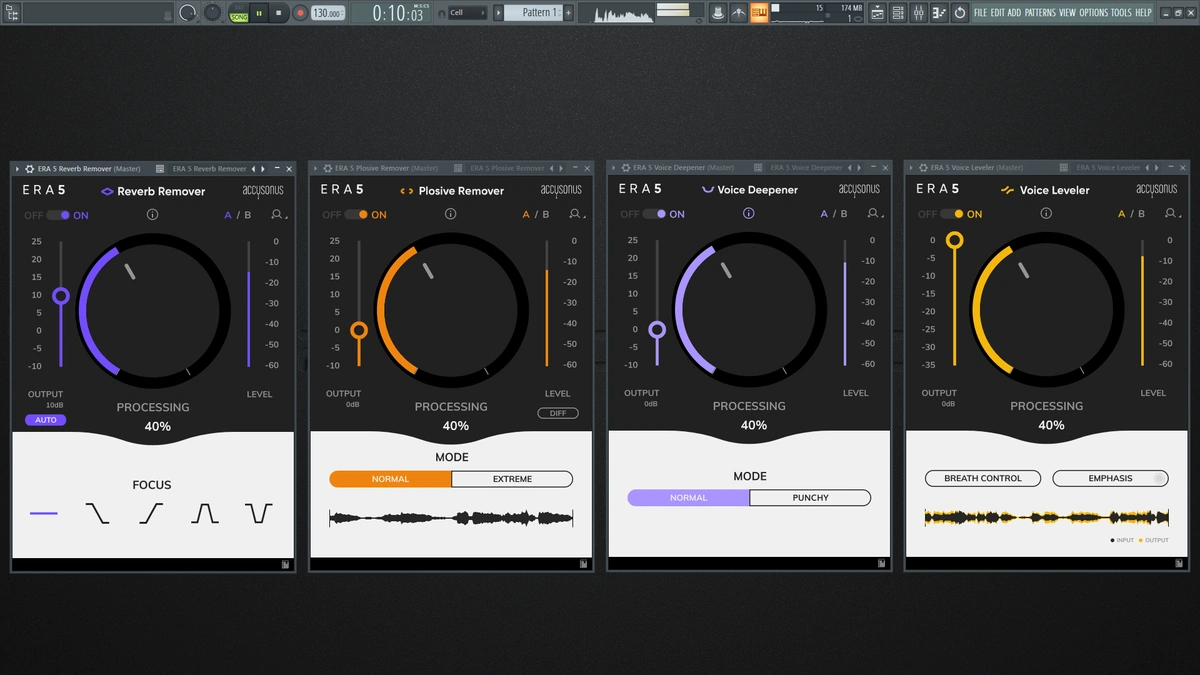The width and height of the screenshot is (1200, 675).
Task: Open the FILE menu
Action: tap(980, 13)
